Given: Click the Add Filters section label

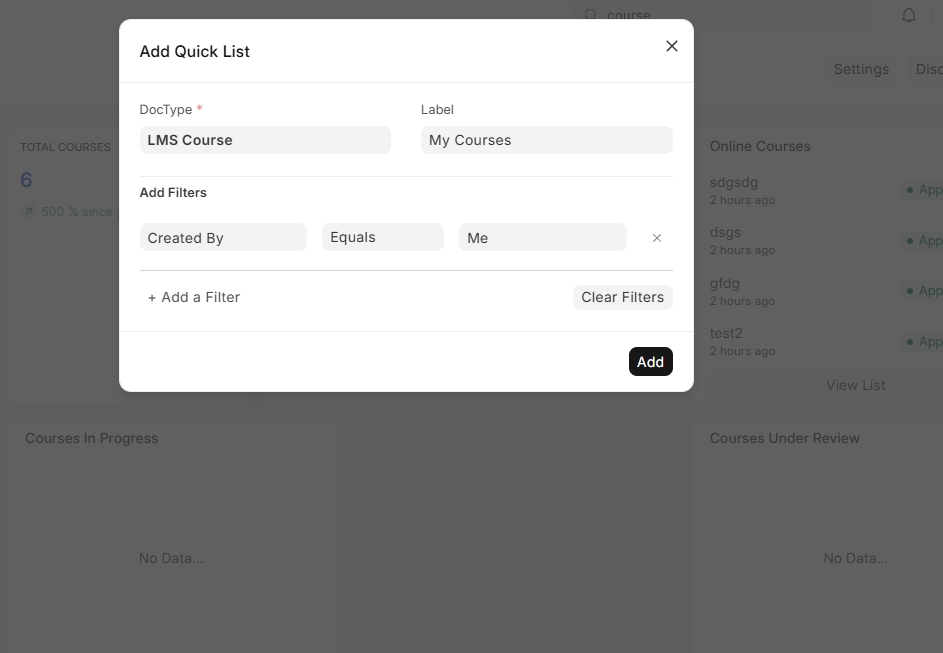Looking at the screenshot, I should click(x=173, y=192).
